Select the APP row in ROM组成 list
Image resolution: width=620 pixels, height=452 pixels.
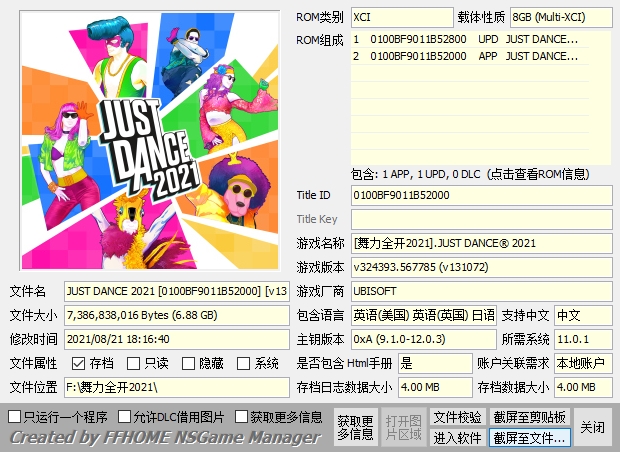(480, 57)
